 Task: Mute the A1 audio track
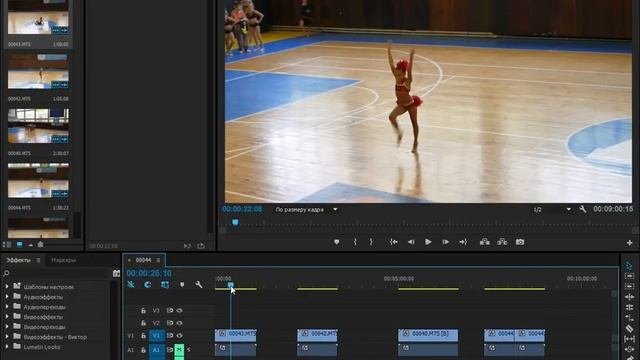179,350
